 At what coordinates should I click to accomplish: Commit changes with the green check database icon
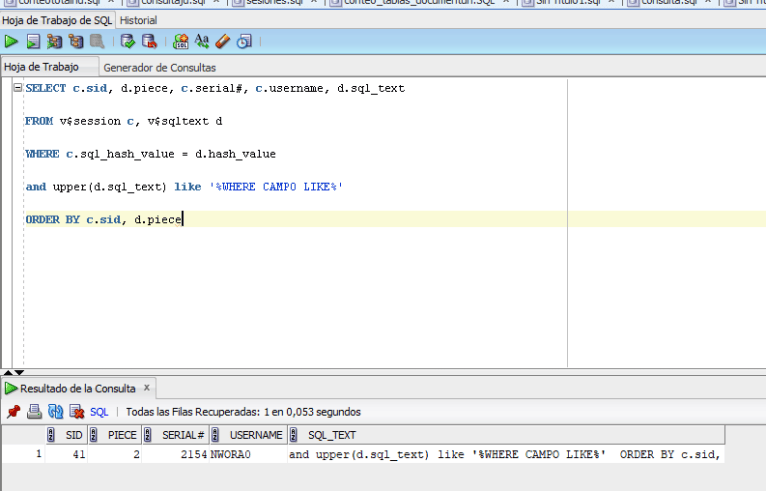(128, 42)
